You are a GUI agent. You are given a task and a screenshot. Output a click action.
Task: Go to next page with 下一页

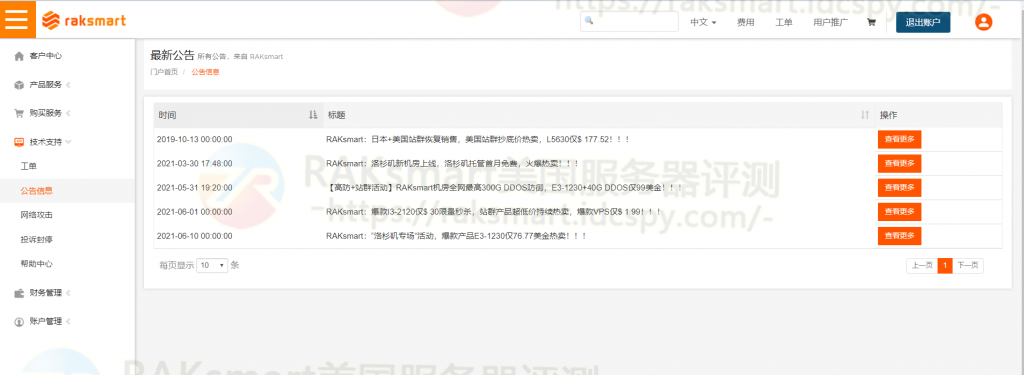pos(968,266)
